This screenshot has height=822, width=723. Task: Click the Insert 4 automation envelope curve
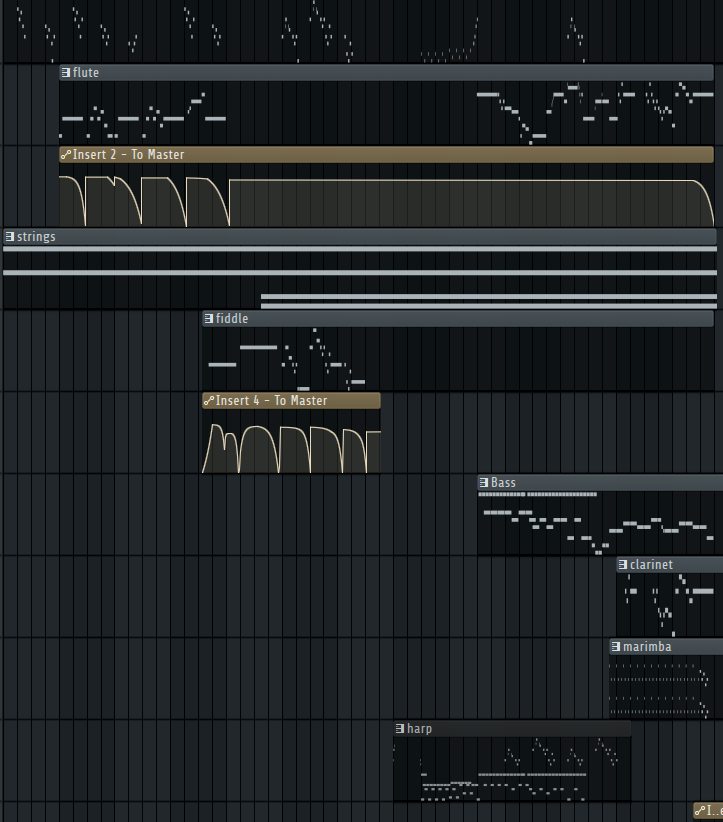(x=292, y=448)
